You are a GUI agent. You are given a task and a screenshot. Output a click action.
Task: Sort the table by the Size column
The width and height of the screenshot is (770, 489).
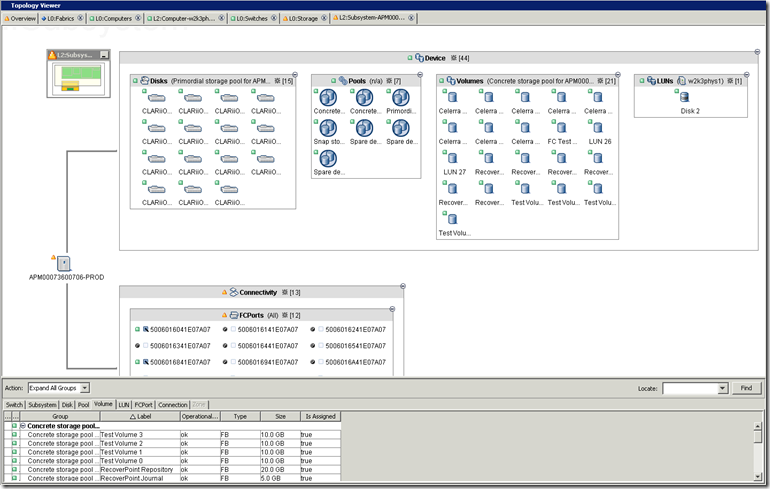[280, 416]
